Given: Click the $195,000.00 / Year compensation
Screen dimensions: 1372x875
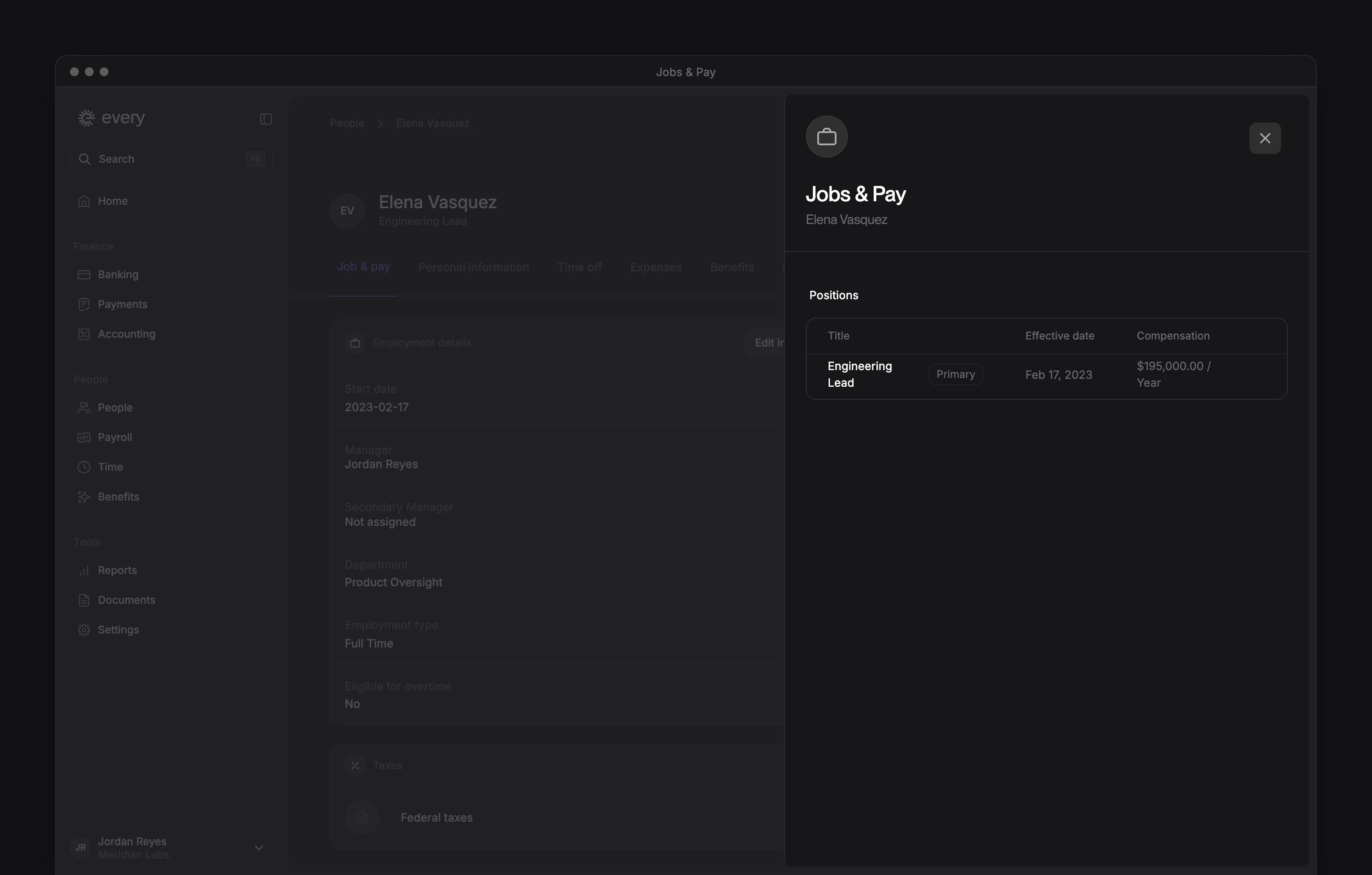Looking at the screenshot, I should pos(1173,374).
